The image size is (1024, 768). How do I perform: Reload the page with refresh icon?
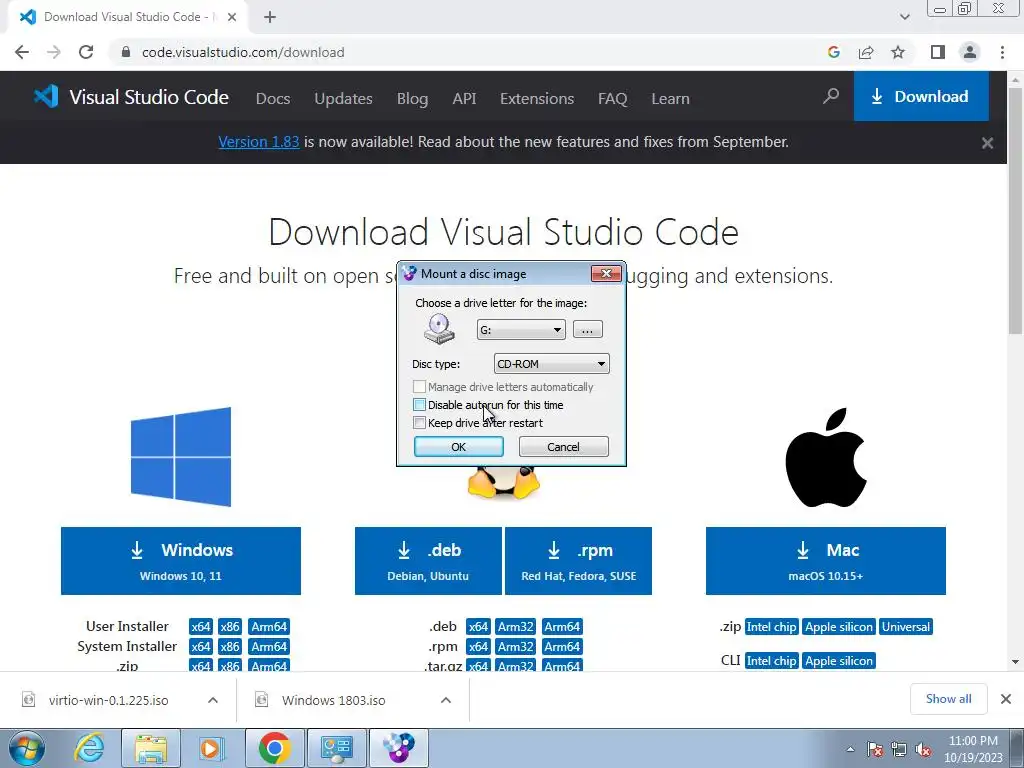86,52
